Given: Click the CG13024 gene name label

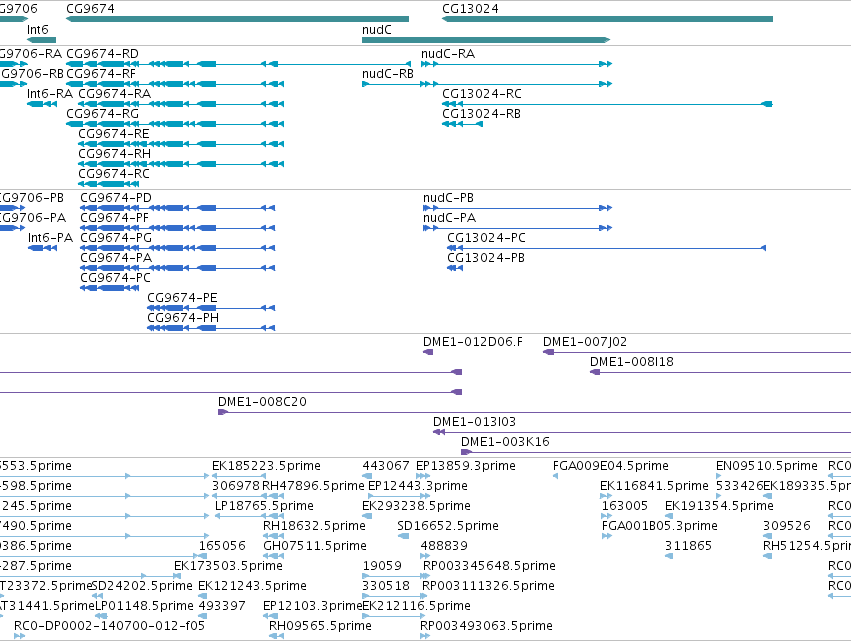Looking at the screenshot, I should 470,9.
